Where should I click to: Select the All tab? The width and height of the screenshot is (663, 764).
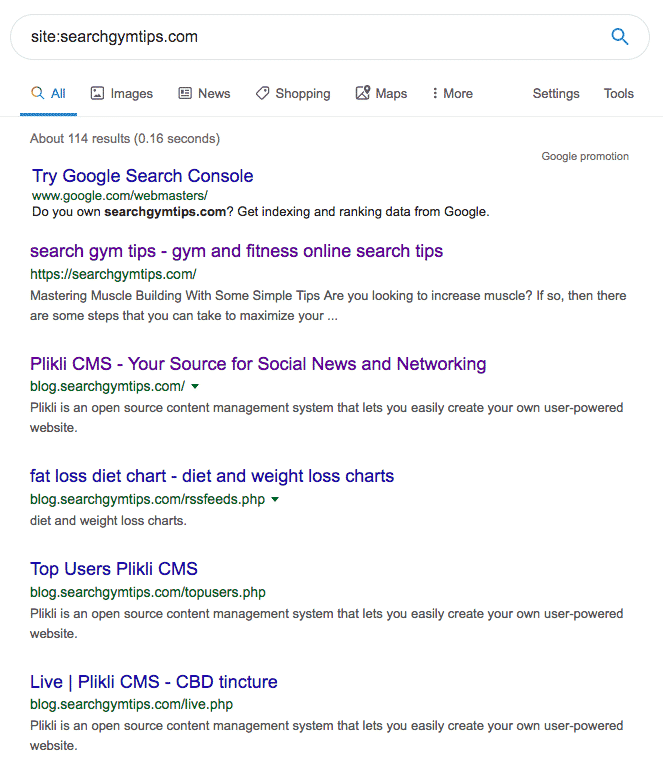click(48, 93)
